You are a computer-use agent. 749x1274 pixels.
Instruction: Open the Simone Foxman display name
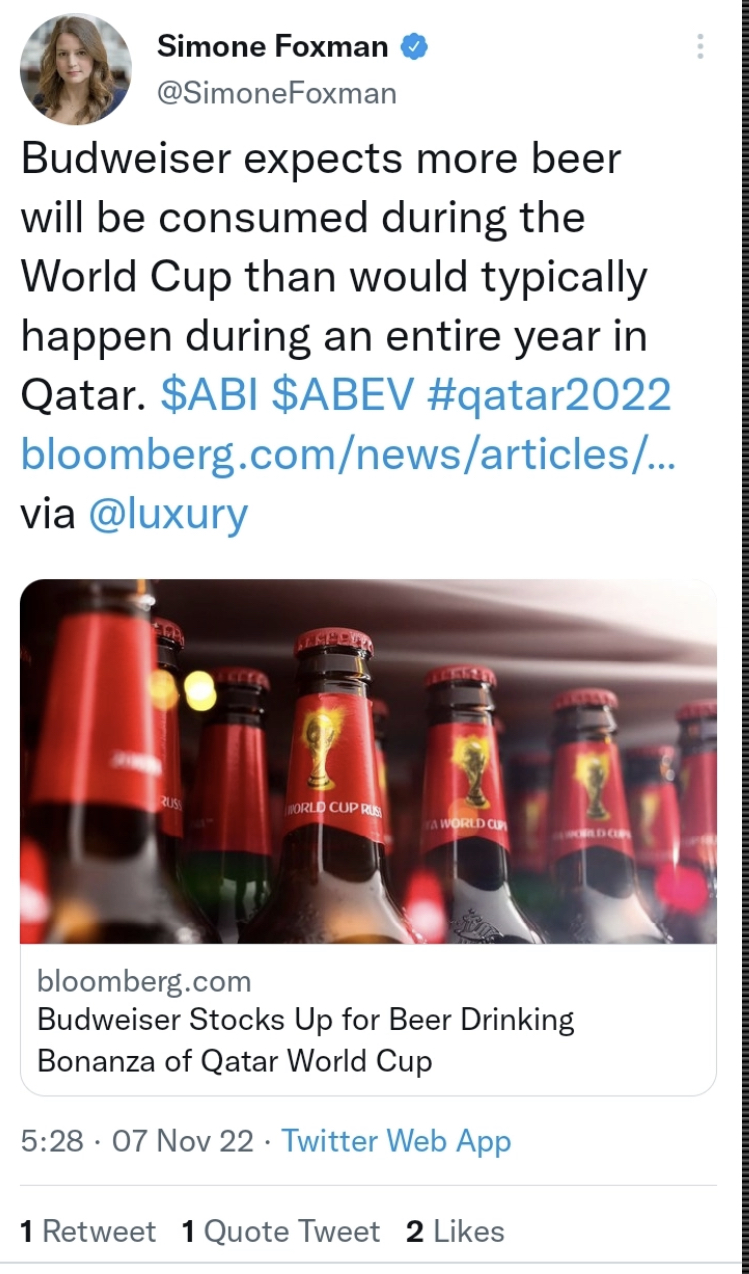click(272, 46)
